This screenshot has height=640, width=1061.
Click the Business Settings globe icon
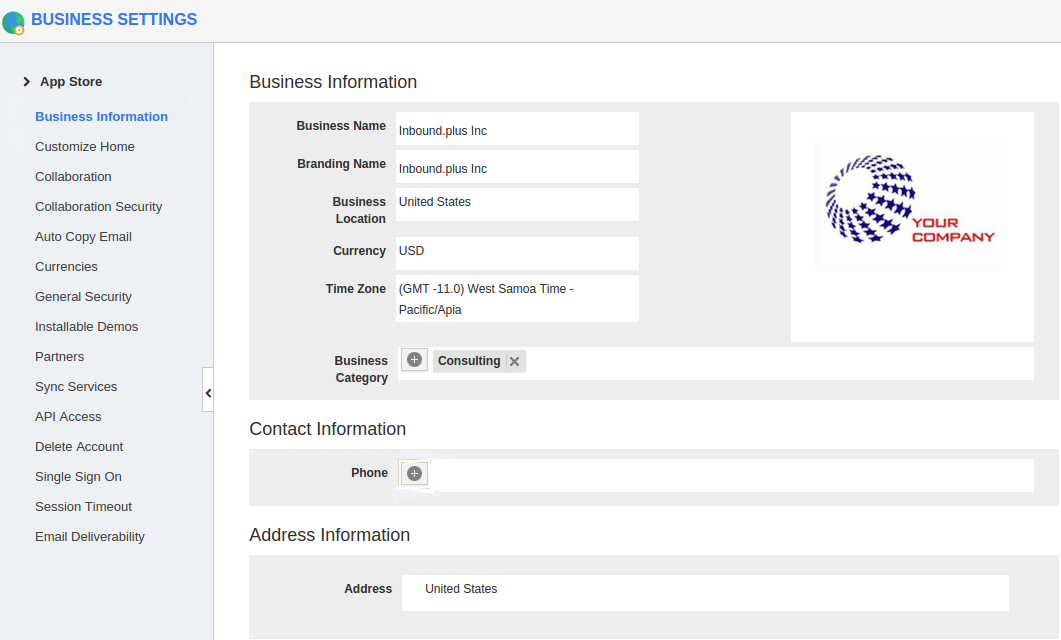[x=14, y=22]
